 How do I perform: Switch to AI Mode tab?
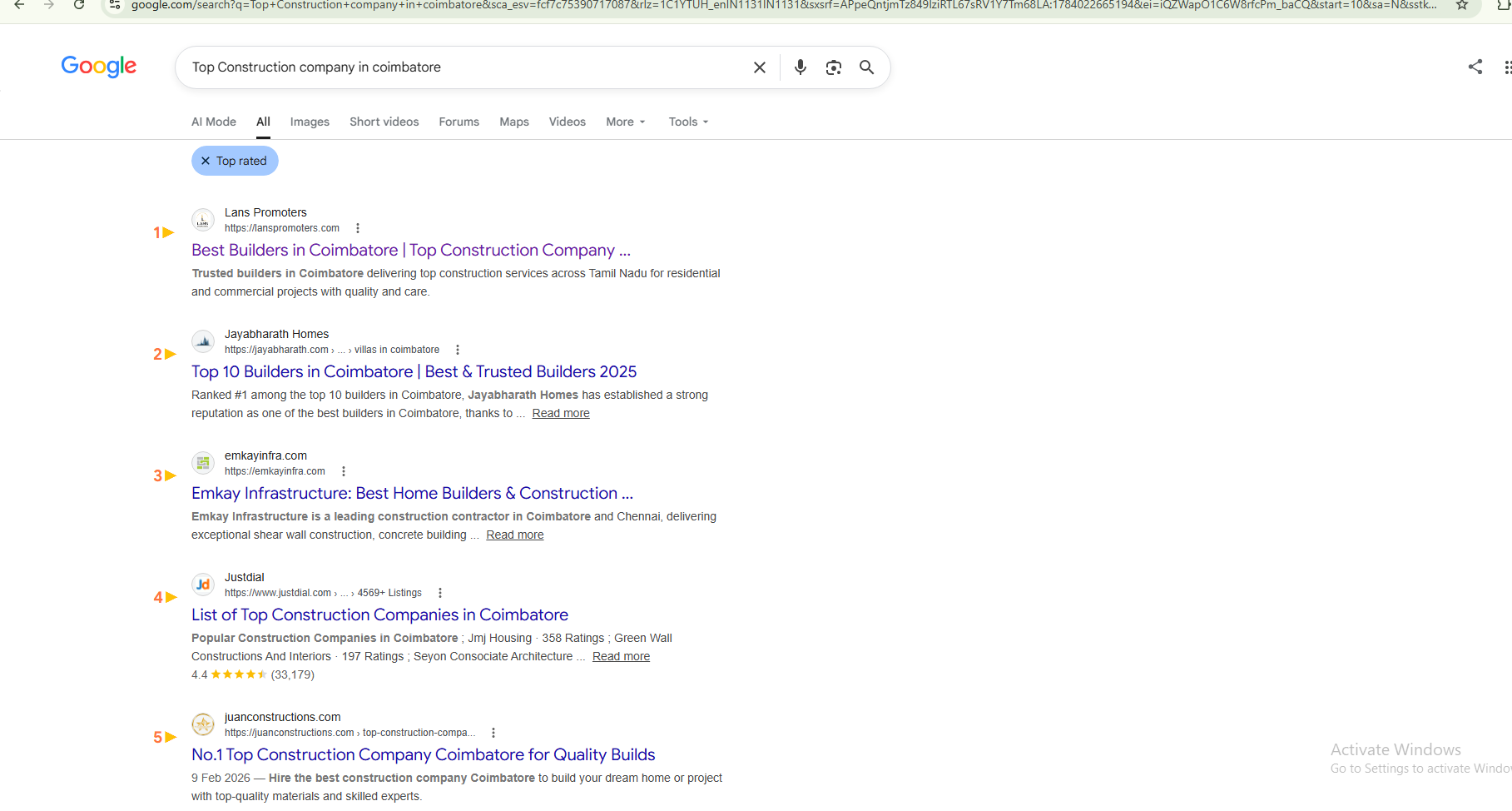pyautogui.click(x=214, y=122)
